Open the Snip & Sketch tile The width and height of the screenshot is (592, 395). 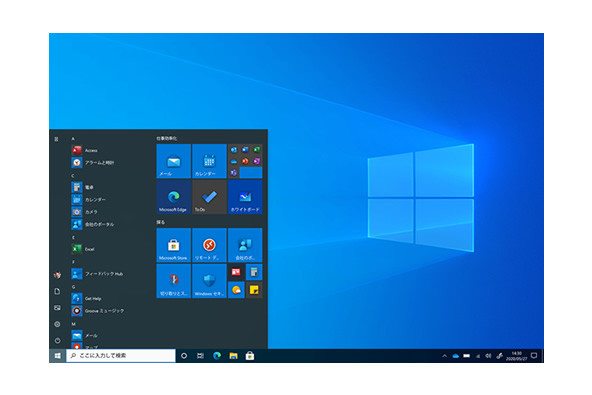click(174, 281)
